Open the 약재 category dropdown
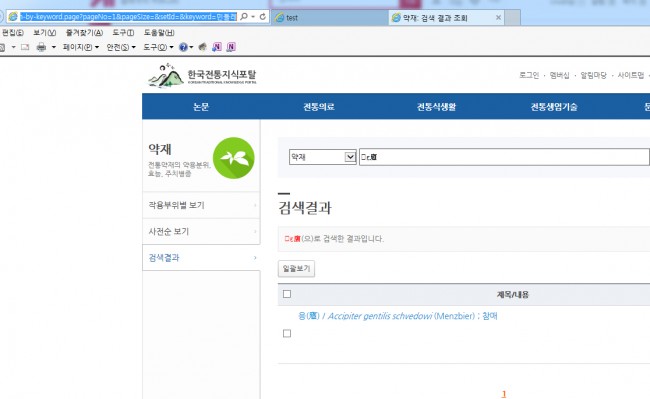 pos(323,157)
